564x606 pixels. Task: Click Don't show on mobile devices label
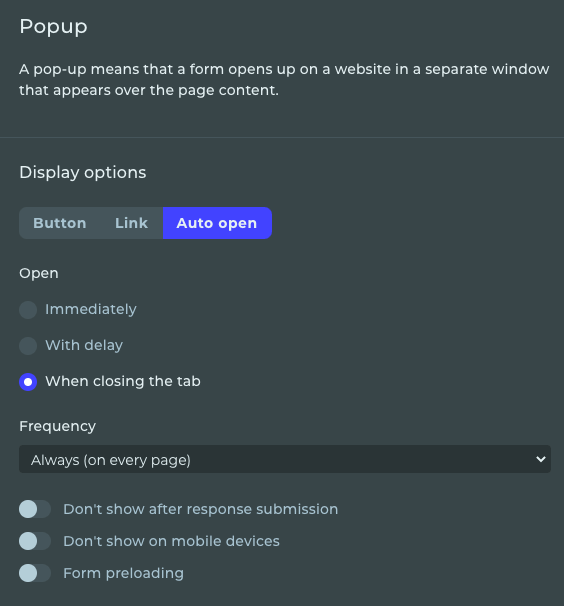coord(171,541)
